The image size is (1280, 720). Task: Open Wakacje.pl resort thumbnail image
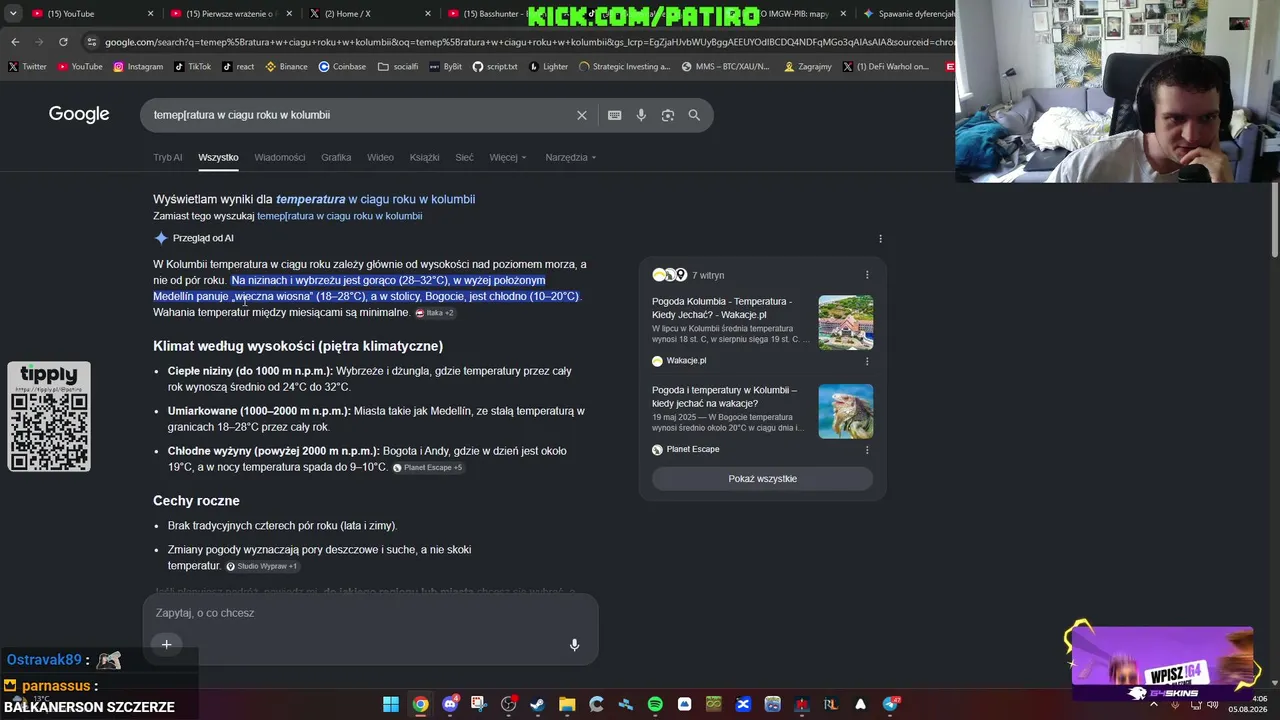pos(846,322)
